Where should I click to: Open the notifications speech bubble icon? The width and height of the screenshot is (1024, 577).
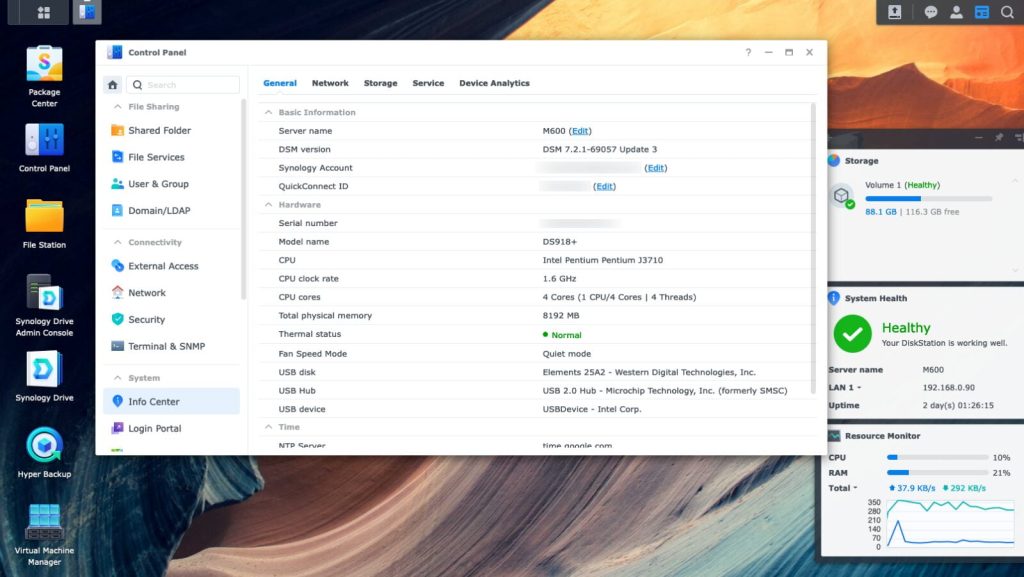pos(931,13)
